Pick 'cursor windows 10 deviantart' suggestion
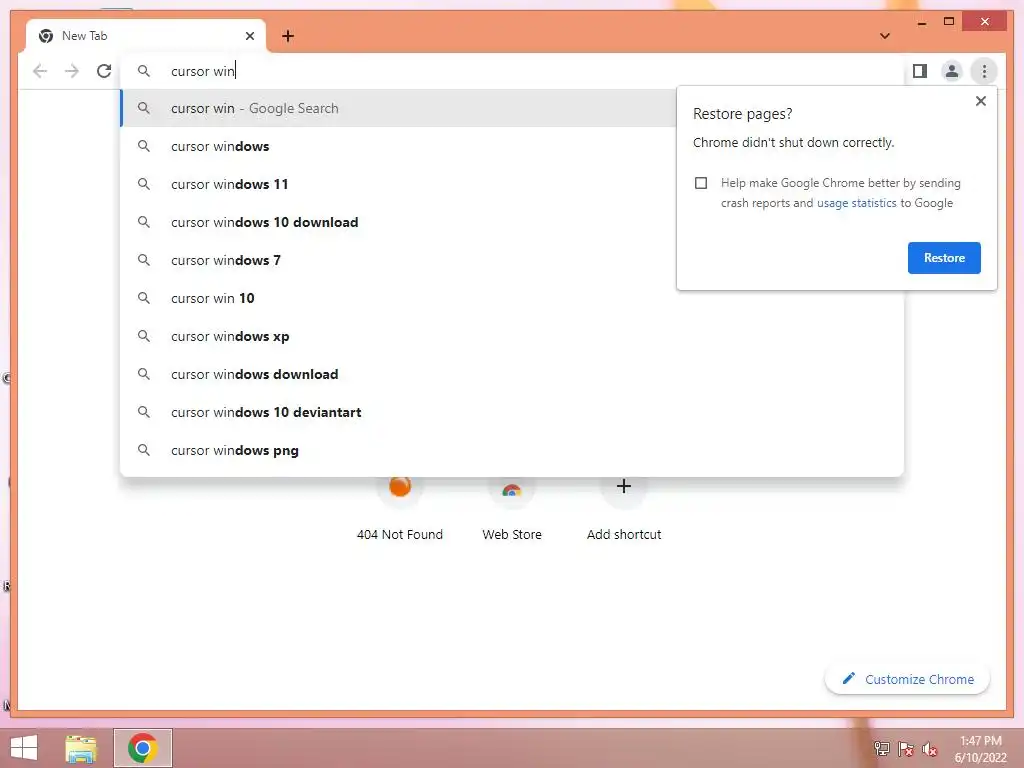 512,412
